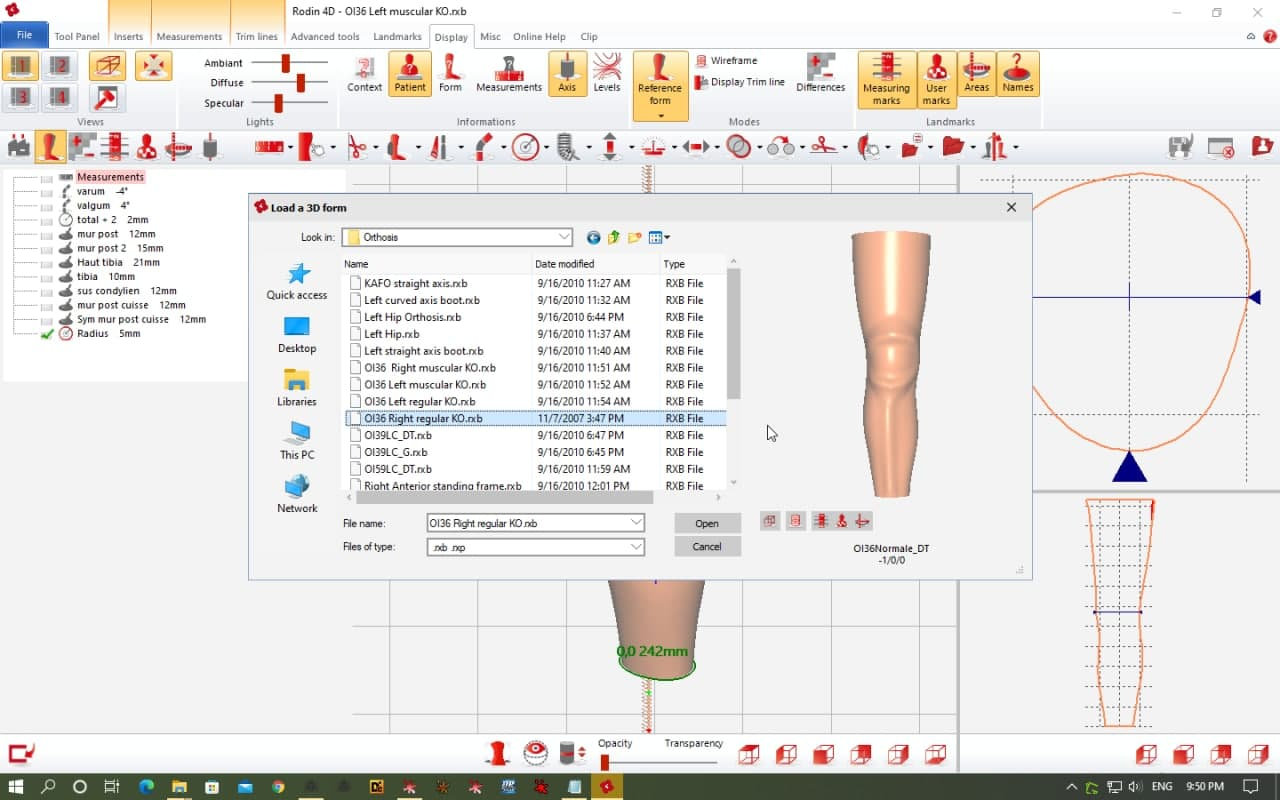
Task: Activate the Axis mode icon
Action: point(567,73)
